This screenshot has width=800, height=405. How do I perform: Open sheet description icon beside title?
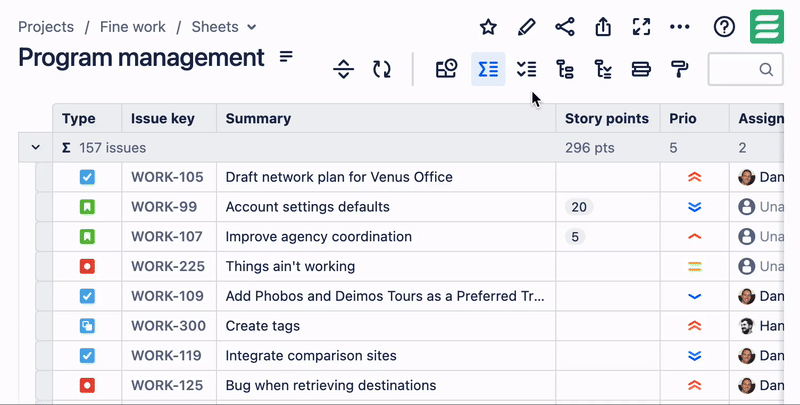click(286, 57)
